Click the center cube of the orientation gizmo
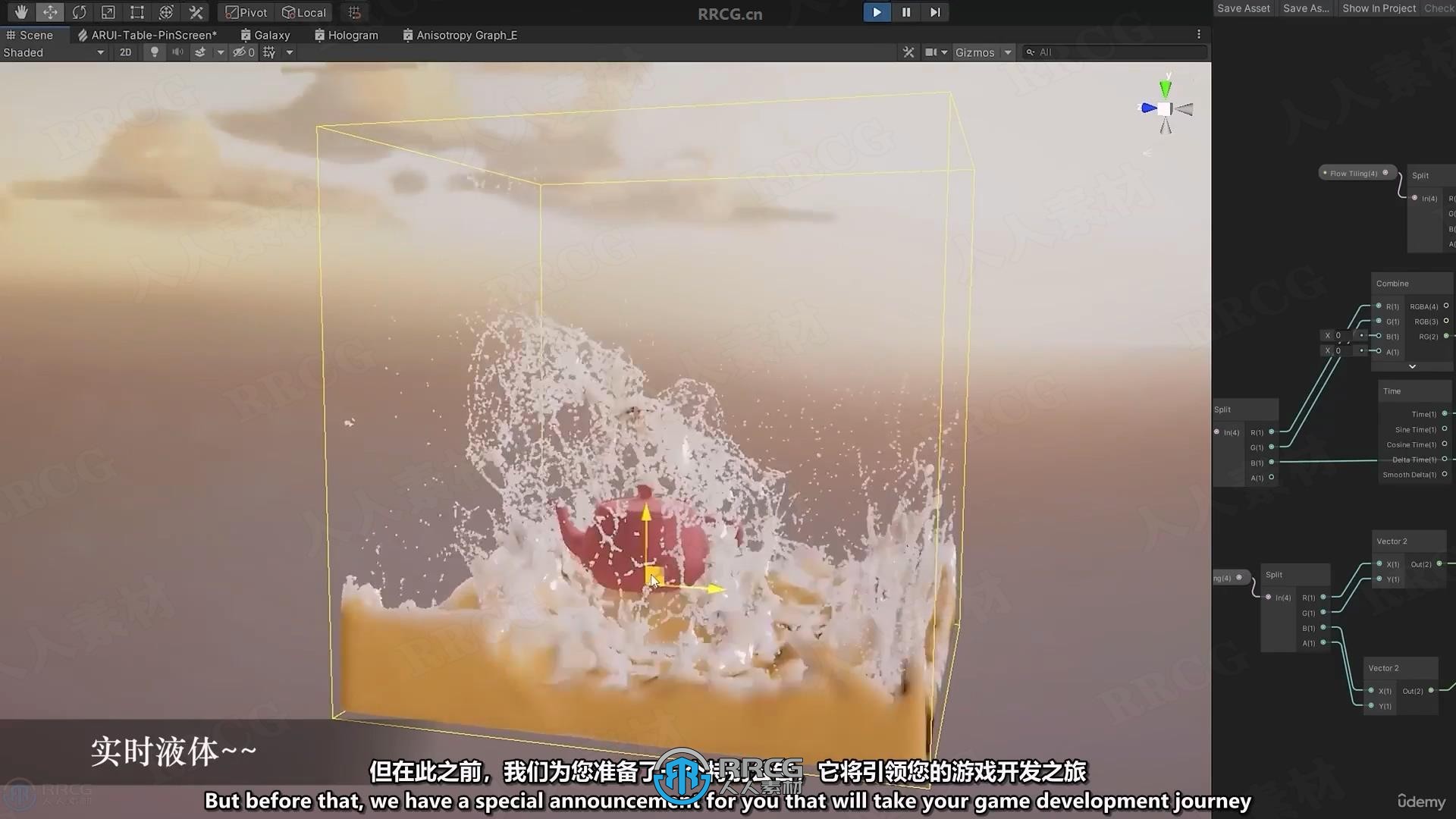This screenshot has height=819, width=1456. point(1165,109)
